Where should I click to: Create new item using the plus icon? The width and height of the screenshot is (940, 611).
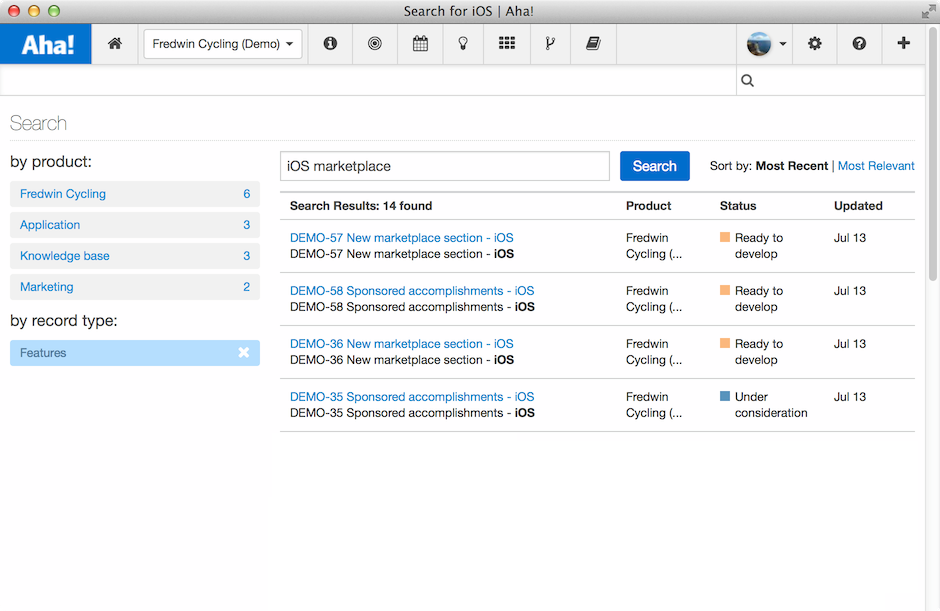click(903, 44)
